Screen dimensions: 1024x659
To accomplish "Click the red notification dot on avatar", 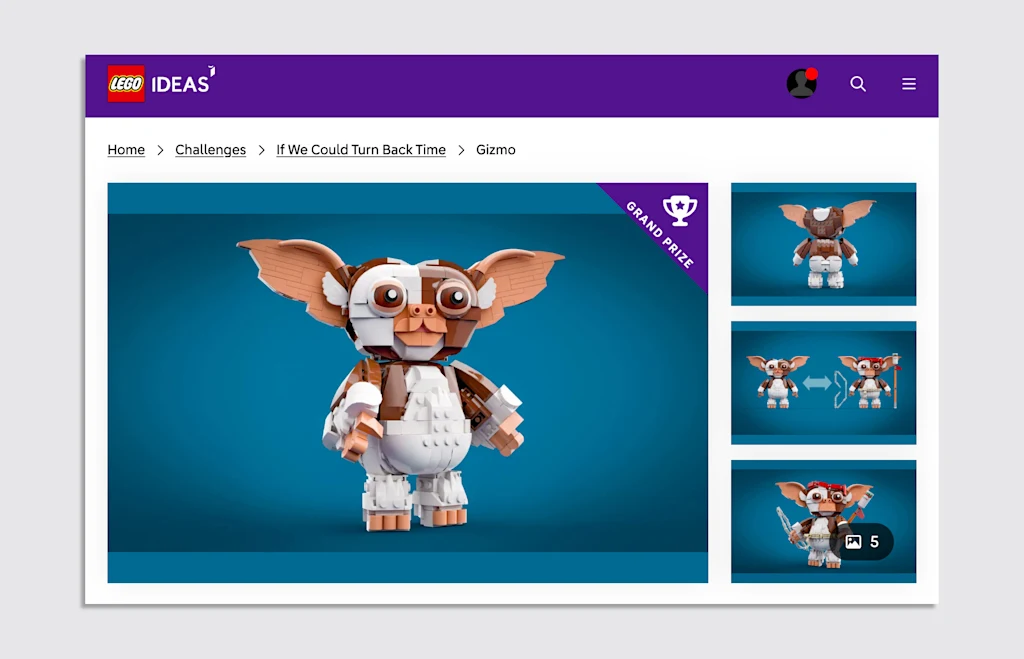I will 812,73.
